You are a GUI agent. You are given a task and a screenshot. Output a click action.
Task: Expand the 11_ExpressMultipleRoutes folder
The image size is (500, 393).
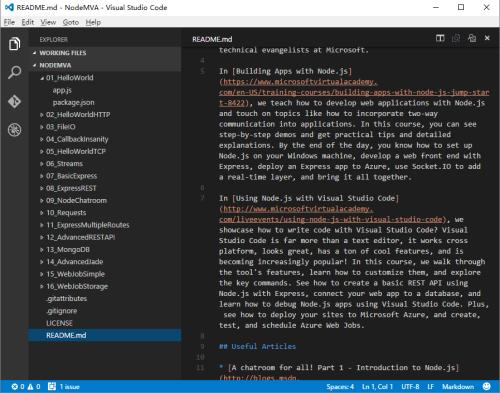[x=105, y=225]
